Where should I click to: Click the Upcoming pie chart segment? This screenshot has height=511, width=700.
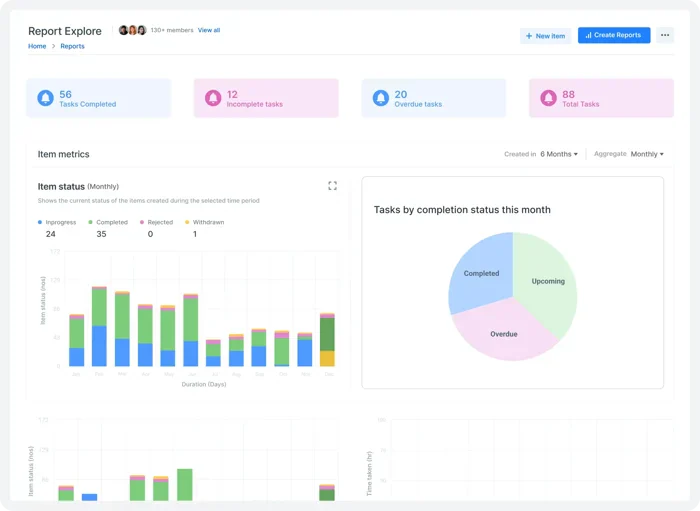click(x=548, y=281)
